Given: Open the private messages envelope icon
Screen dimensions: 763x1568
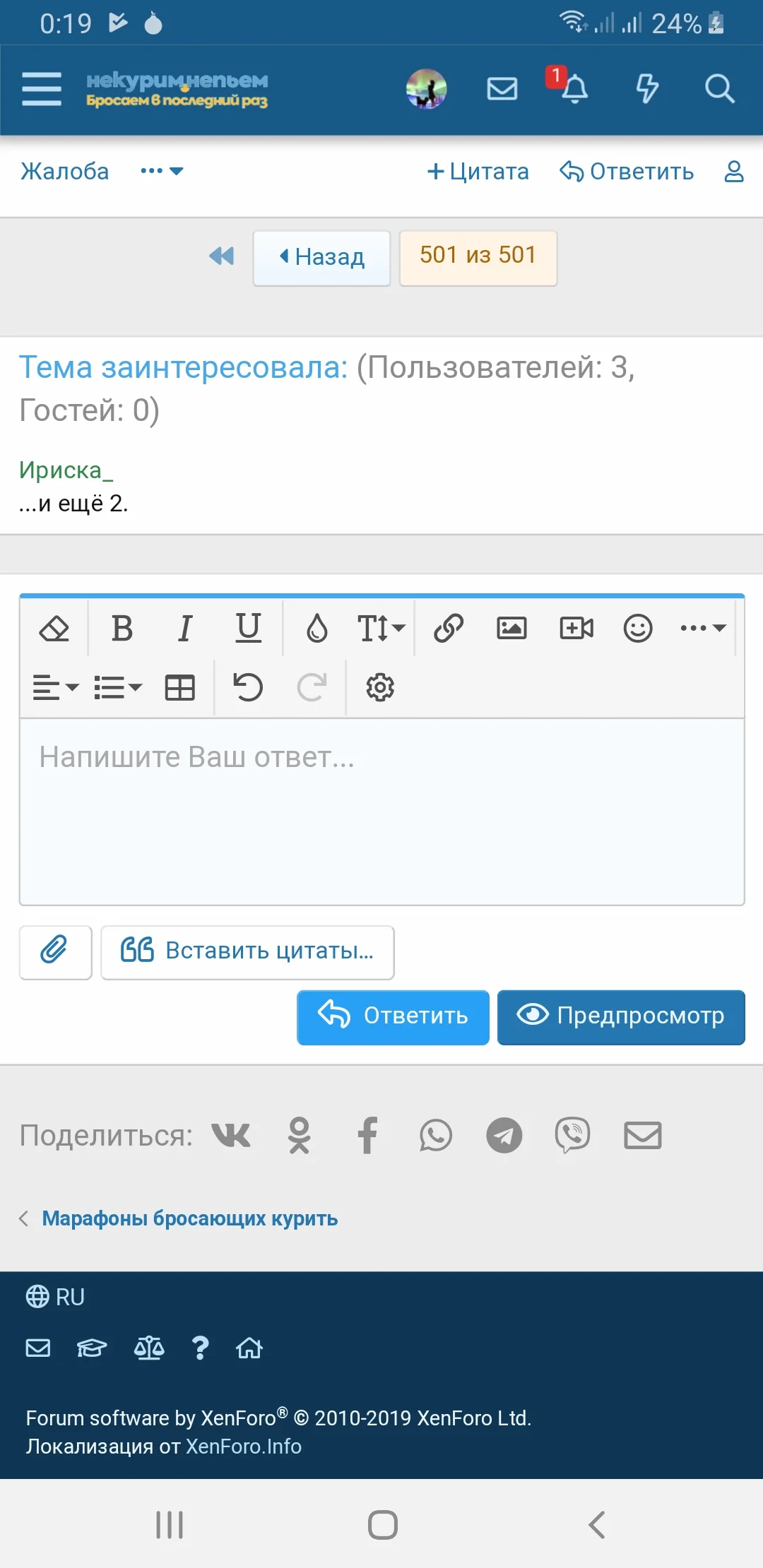Looking at the screenshot, I should 502,89.
